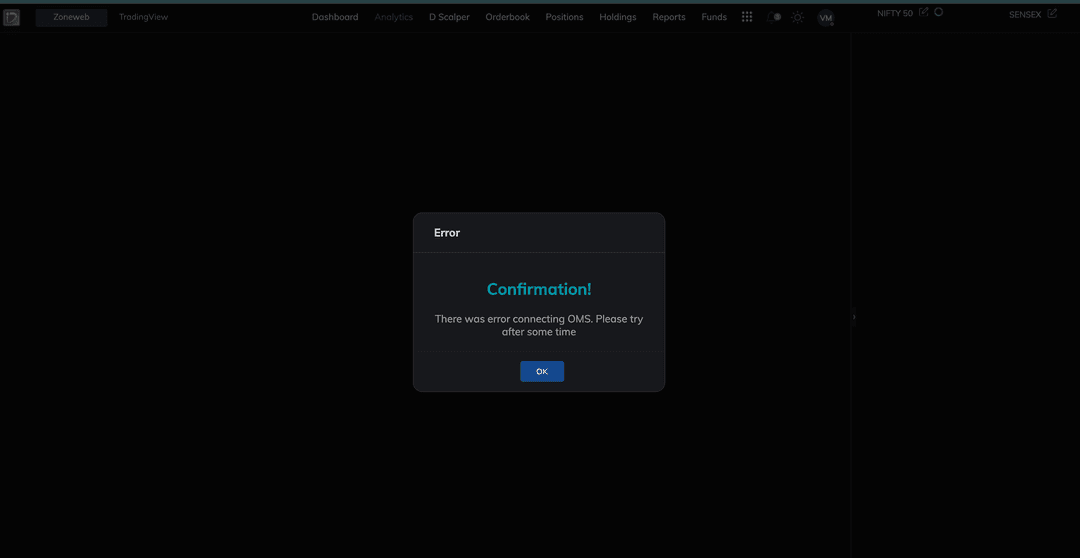View Holdings
The image size is (1080, 558).
pyautogui.click(x=618, y=17)
